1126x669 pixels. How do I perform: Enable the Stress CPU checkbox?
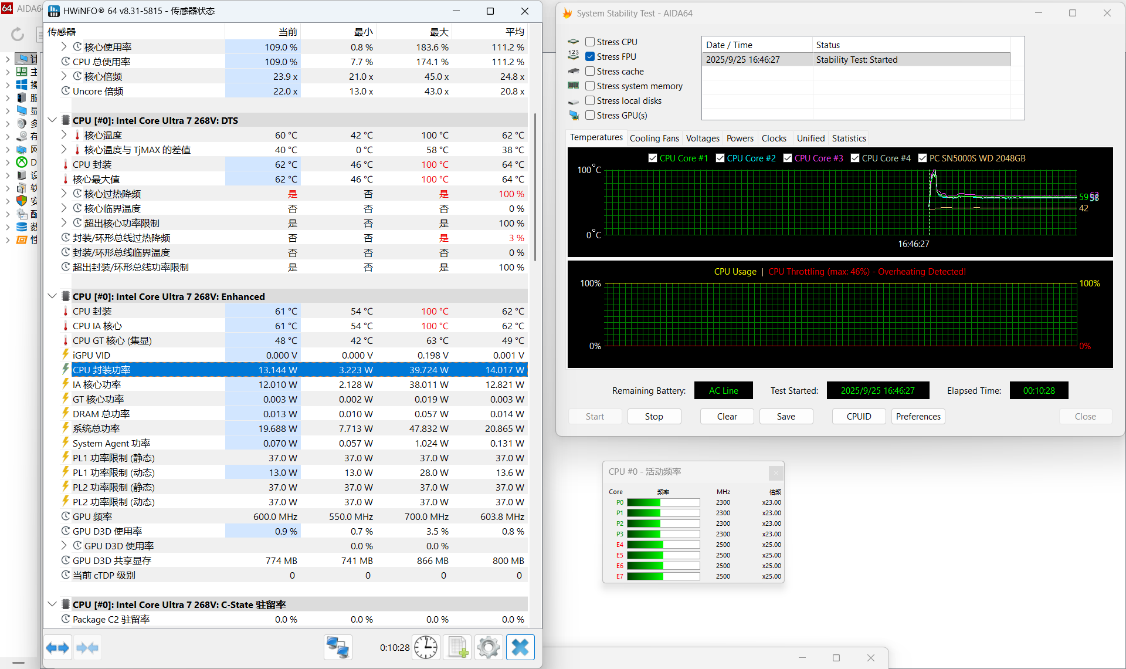tap(590, 42)
